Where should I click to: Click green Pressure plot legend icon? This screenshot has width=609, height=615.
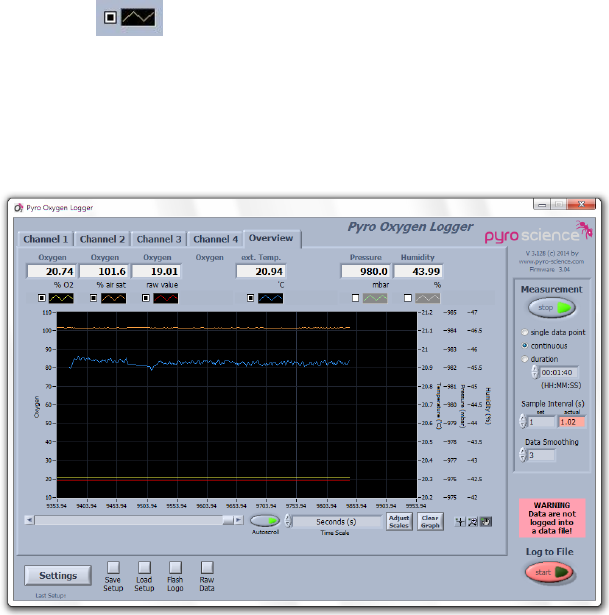pyautogui.click(x=375, y=298)
